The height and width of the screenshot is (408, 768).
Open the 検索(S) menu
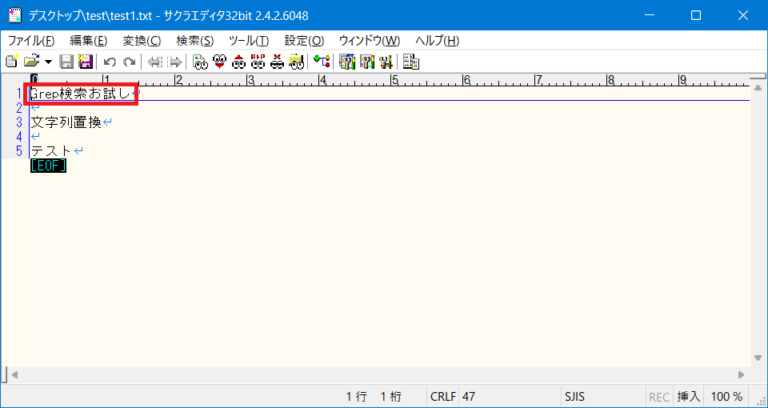point(195,40)
